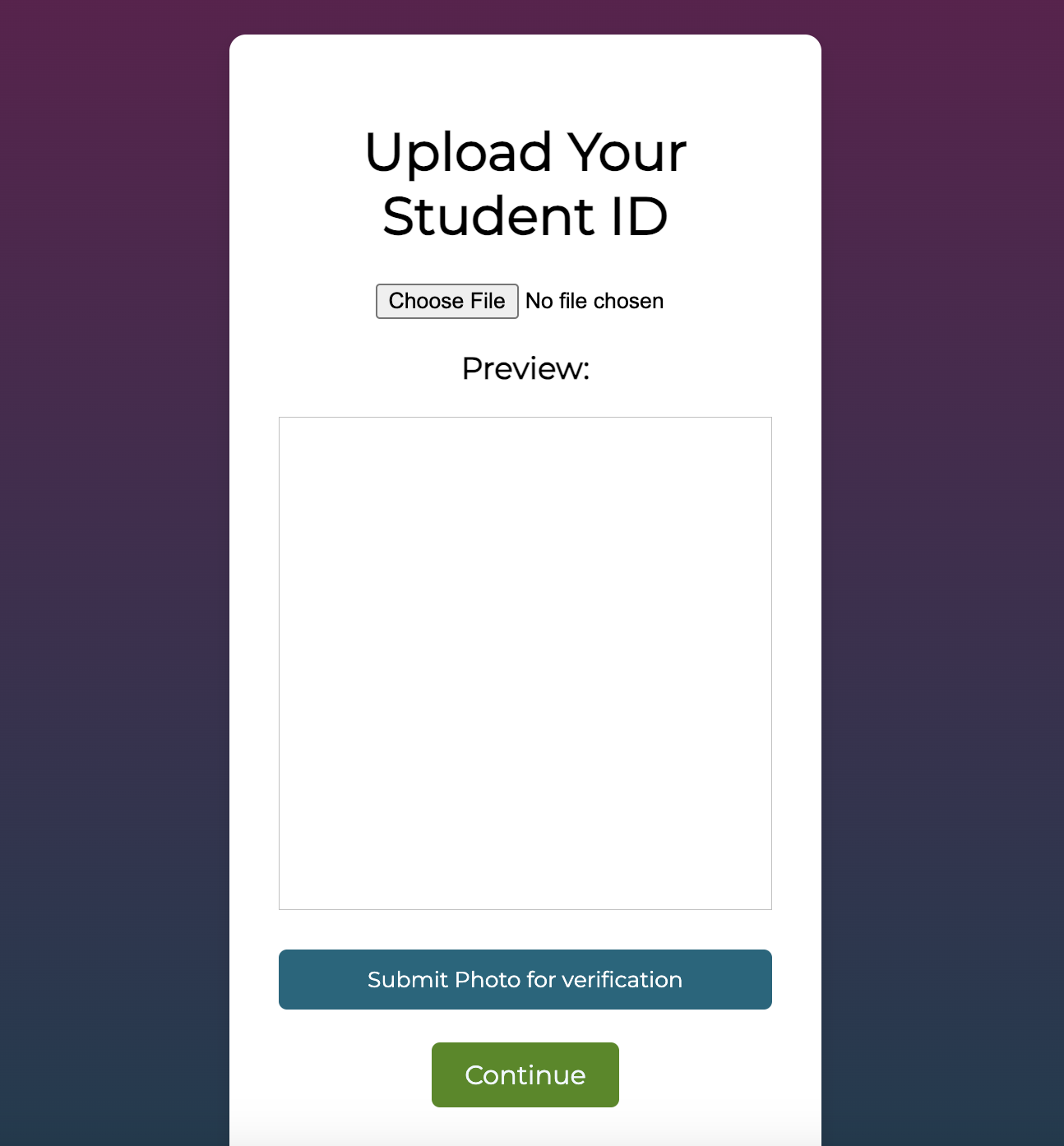Proceed with the Continue button
Image resolution: width=1064 pixels, height=1146 pixels.
(525, 1074)
